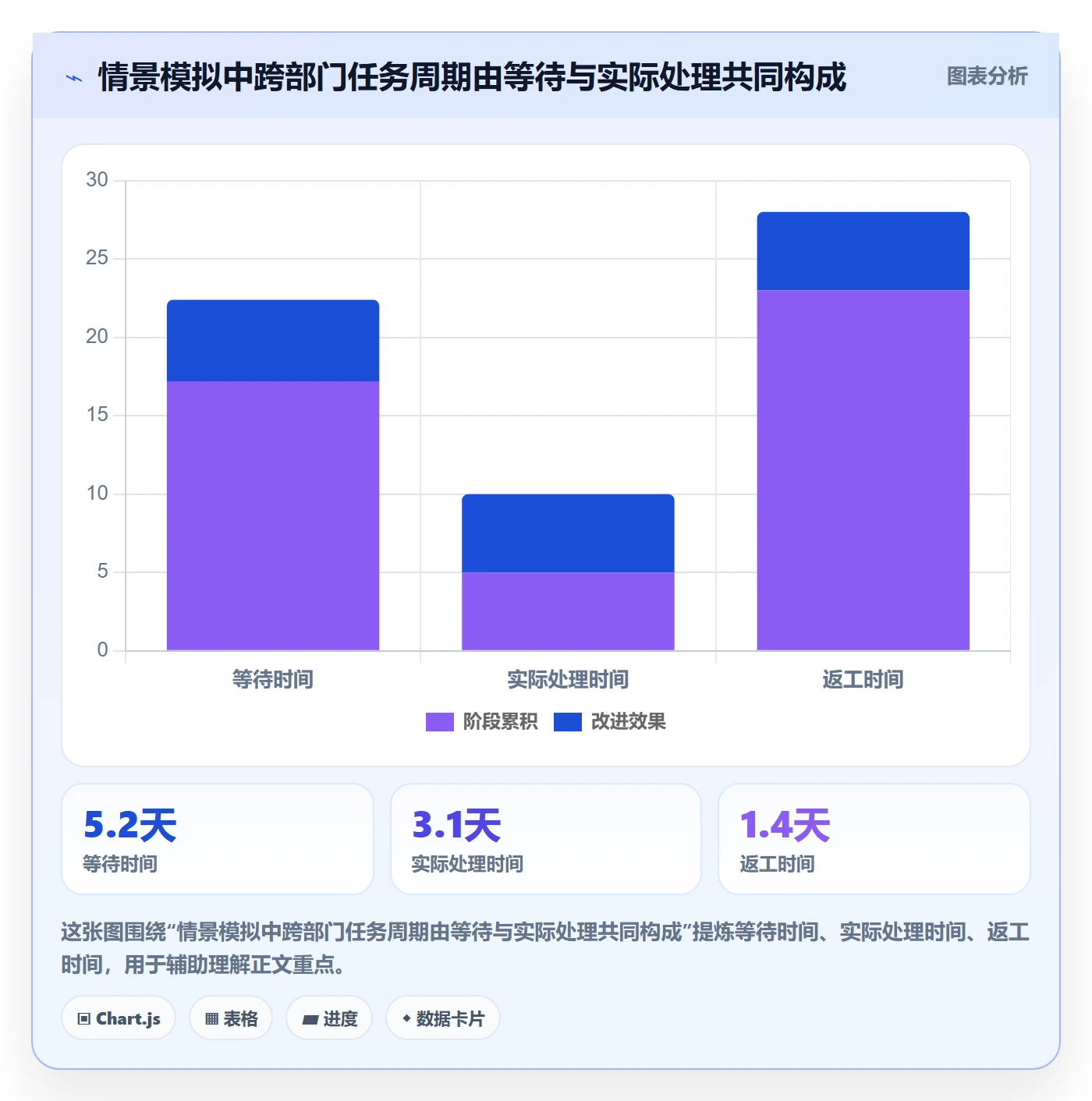Click the square icon in Chart.js chip
1092x1101 pixels.
[x=84, y=1019]
